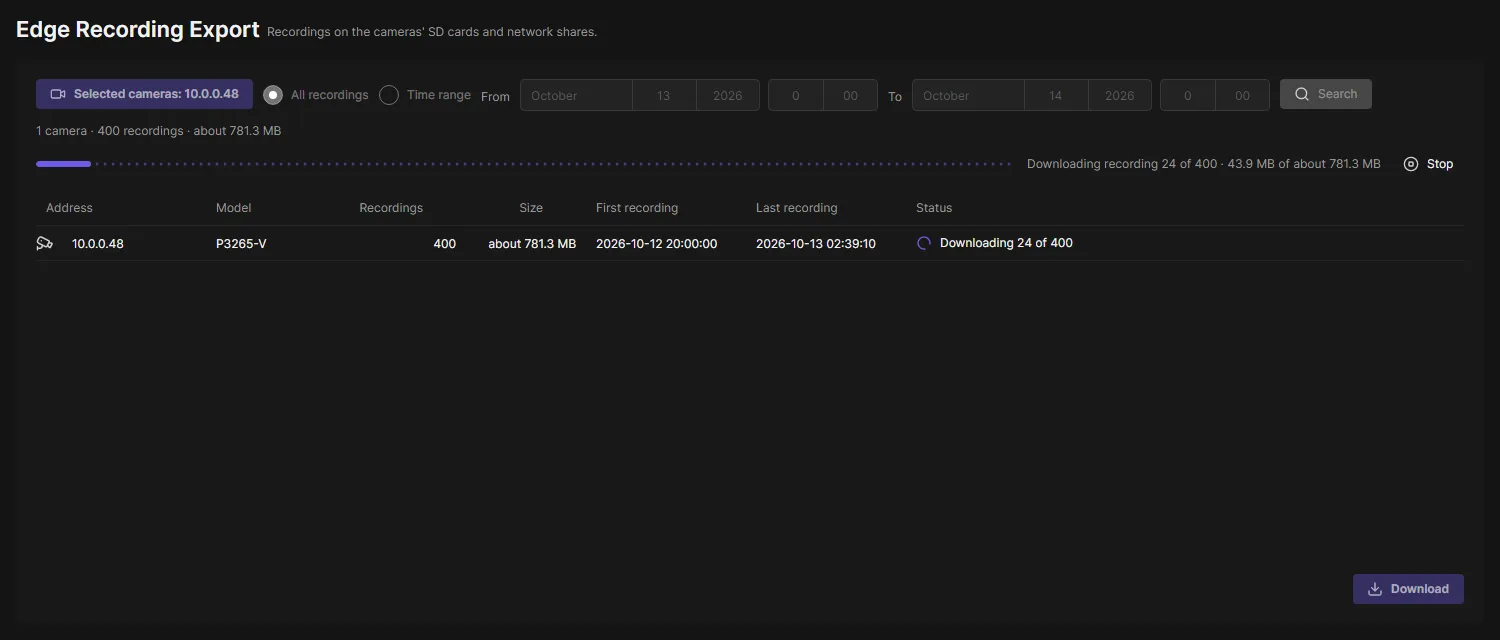
Task: Click the spinner icon next to Downloading 24 of 400
Action: 924,243
